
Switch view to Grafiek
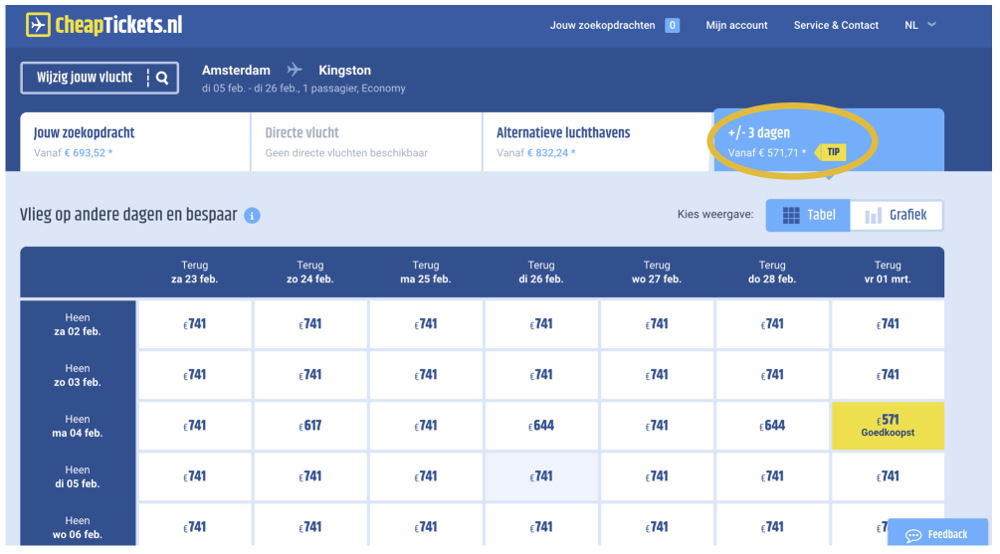click(896, 216)
